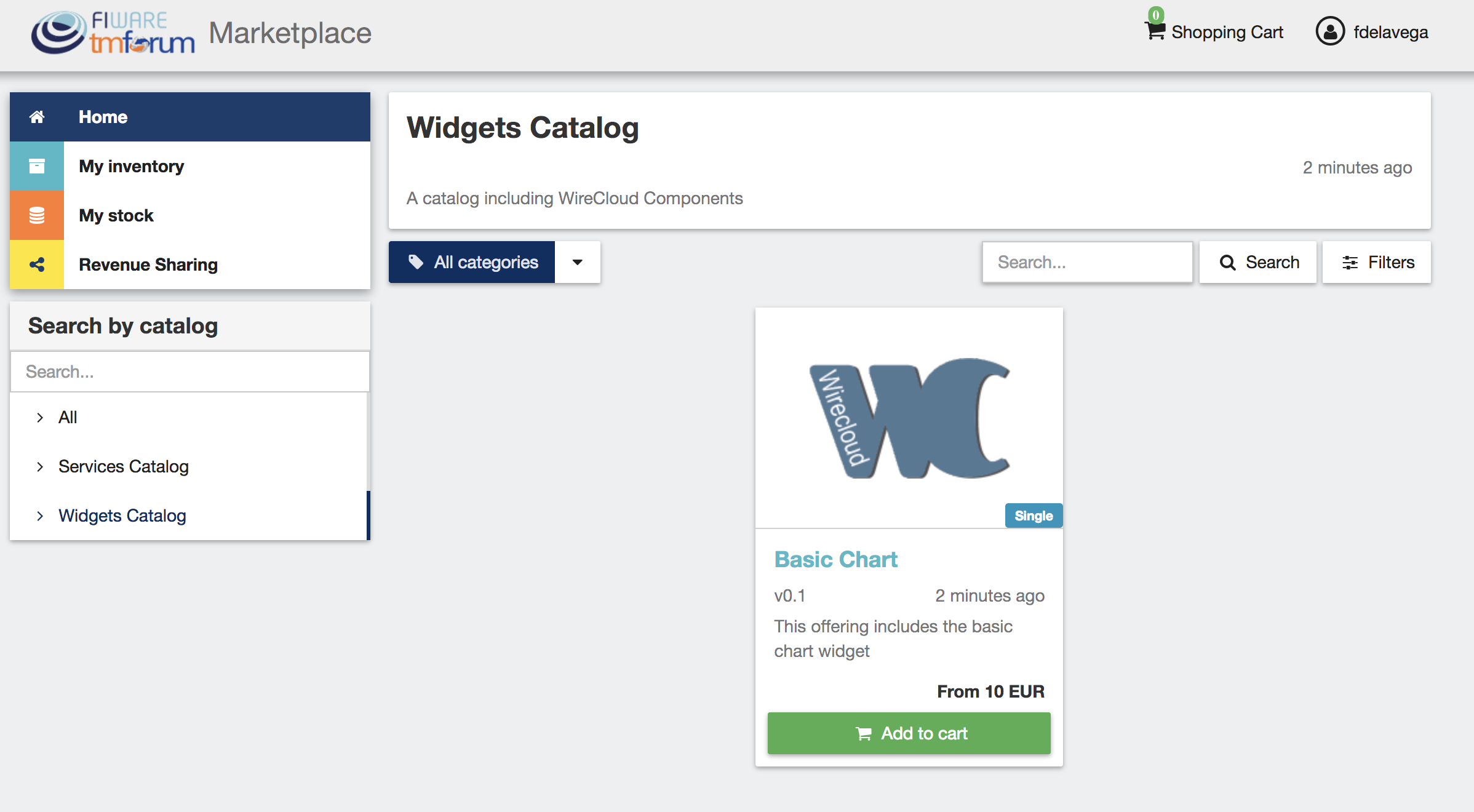
Task: Click the Single offering type badge
Action: [x=1034, y=515]
